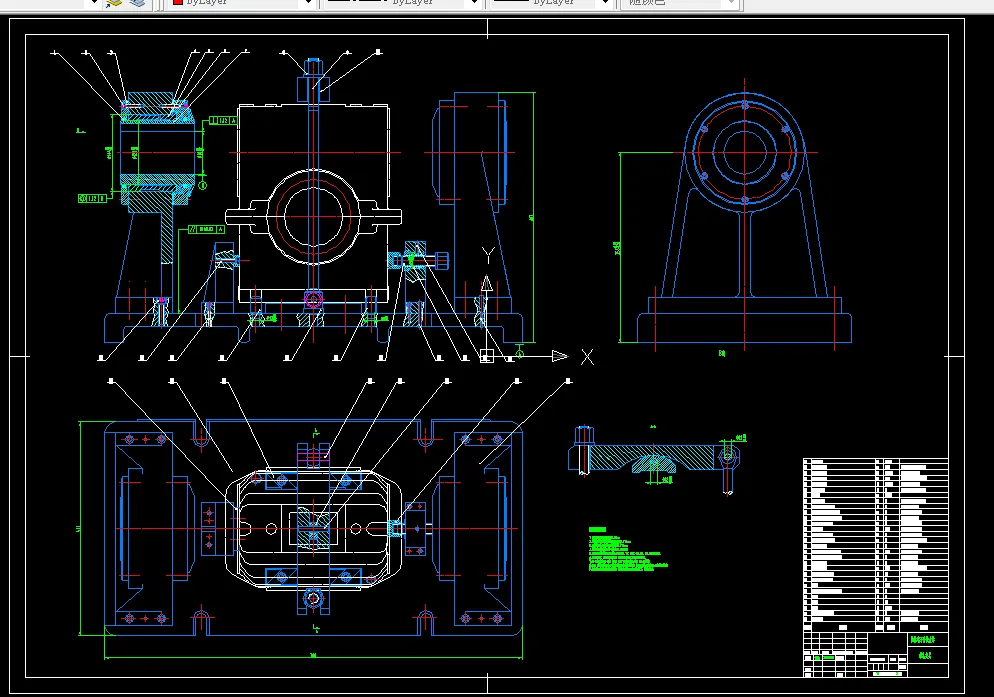Click the stacked layers previous icon
Screen dimensions: 994x697
click(x=137, y=3)
